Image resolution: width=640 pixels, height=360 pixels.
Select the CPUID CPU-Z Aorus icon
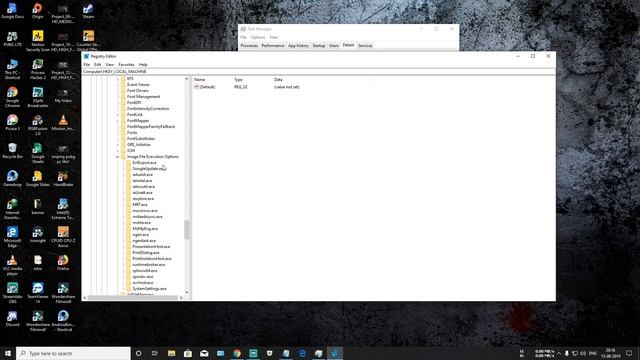tap(63, 237)
